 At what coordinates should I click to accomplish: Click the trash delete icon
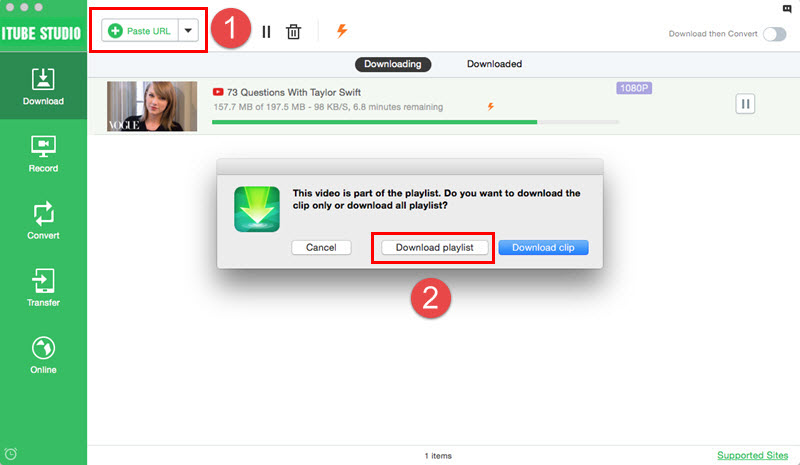293,32
